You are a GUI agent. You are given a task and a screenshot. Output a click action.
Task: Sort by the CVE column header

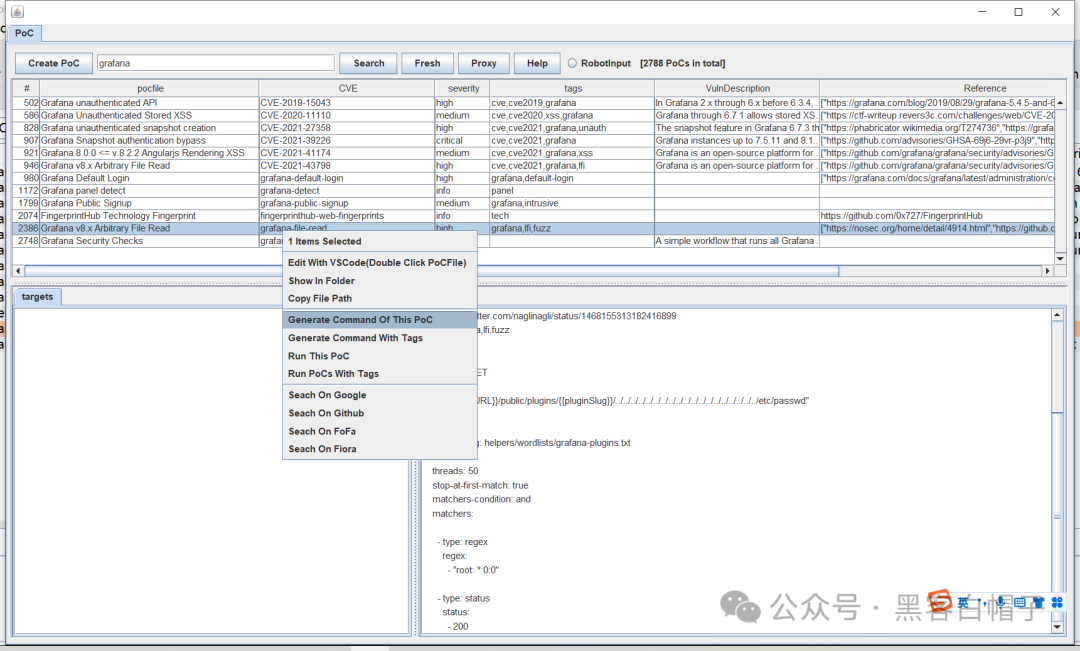pos(347,88)
